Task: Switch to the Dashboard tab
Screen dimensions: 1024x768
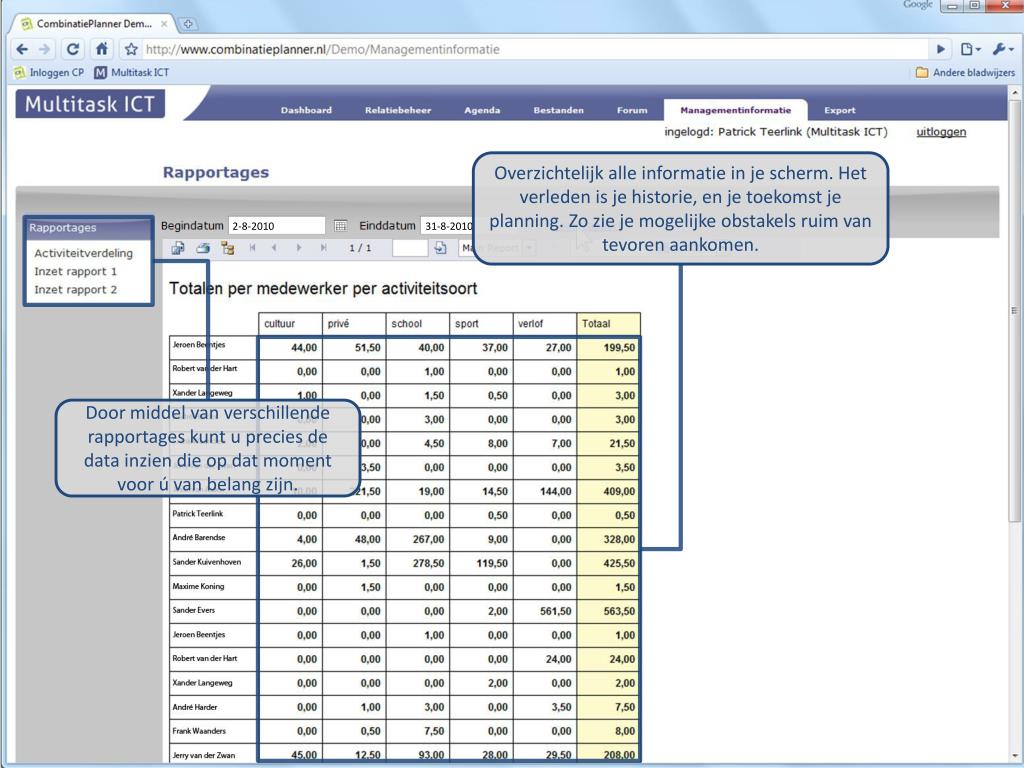Action: pyautogui.click(x=306, y=110)
